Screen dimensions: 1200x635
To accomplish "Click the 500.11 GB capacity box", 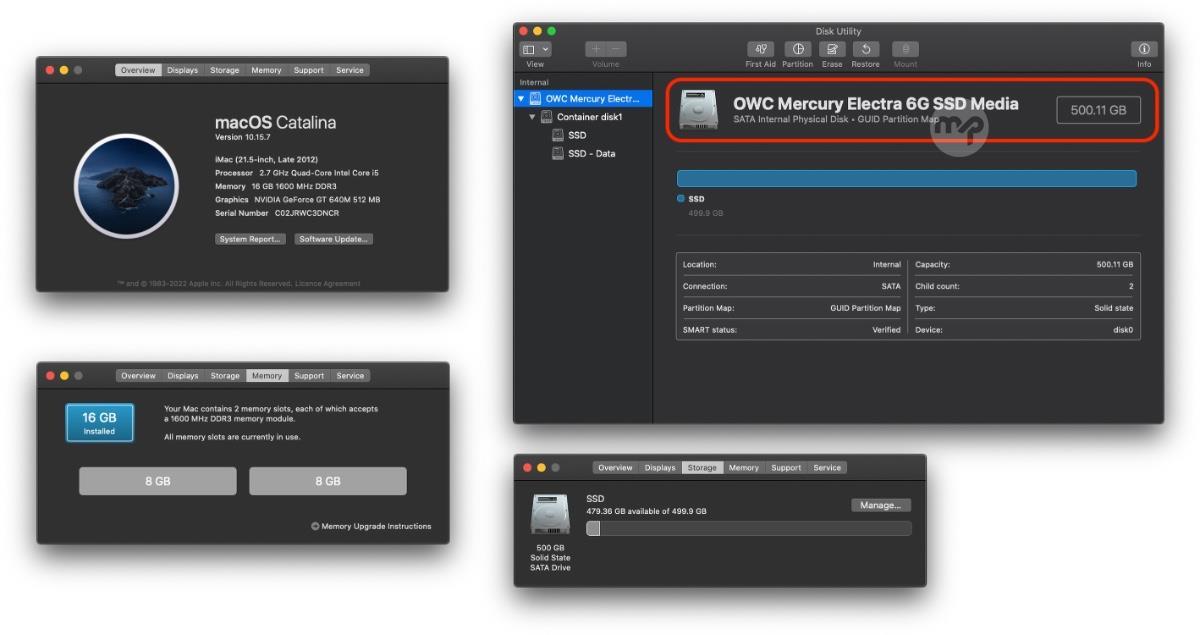I will point(1098,110).
